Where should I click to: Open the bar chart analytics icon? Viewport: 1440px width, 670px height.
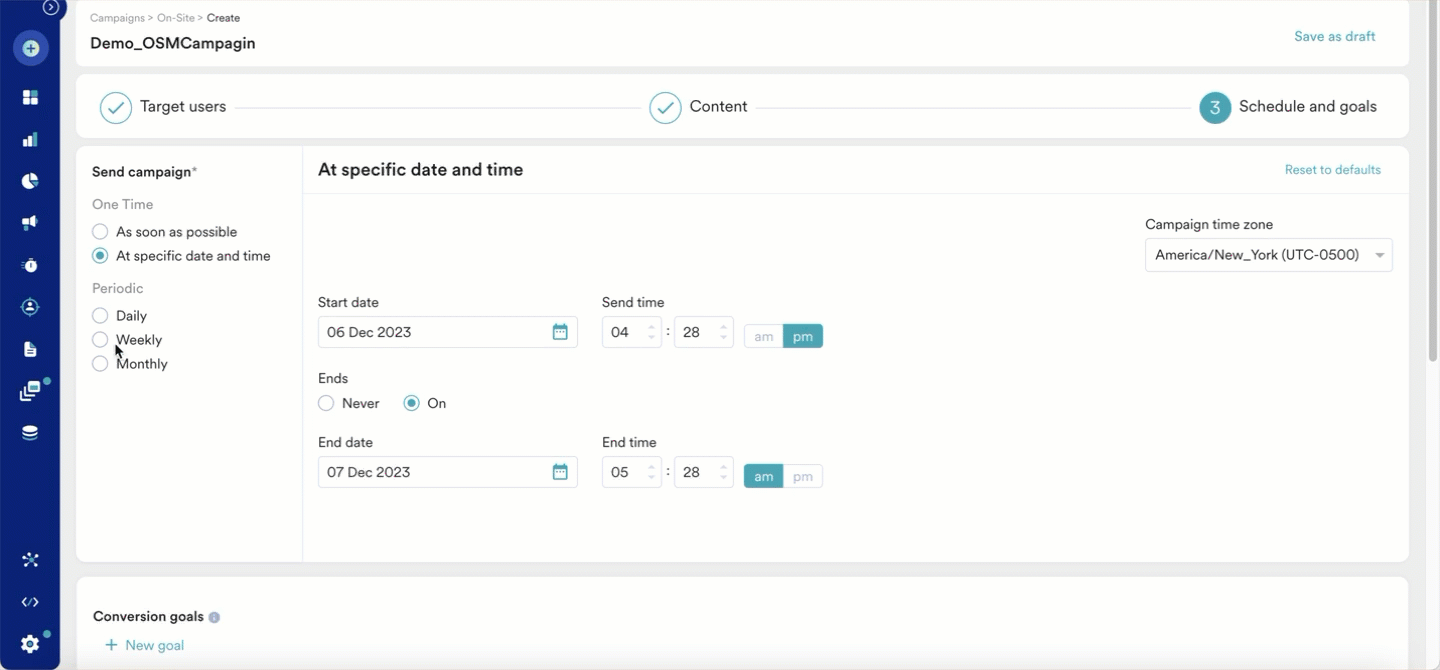[x=30, y=139]
